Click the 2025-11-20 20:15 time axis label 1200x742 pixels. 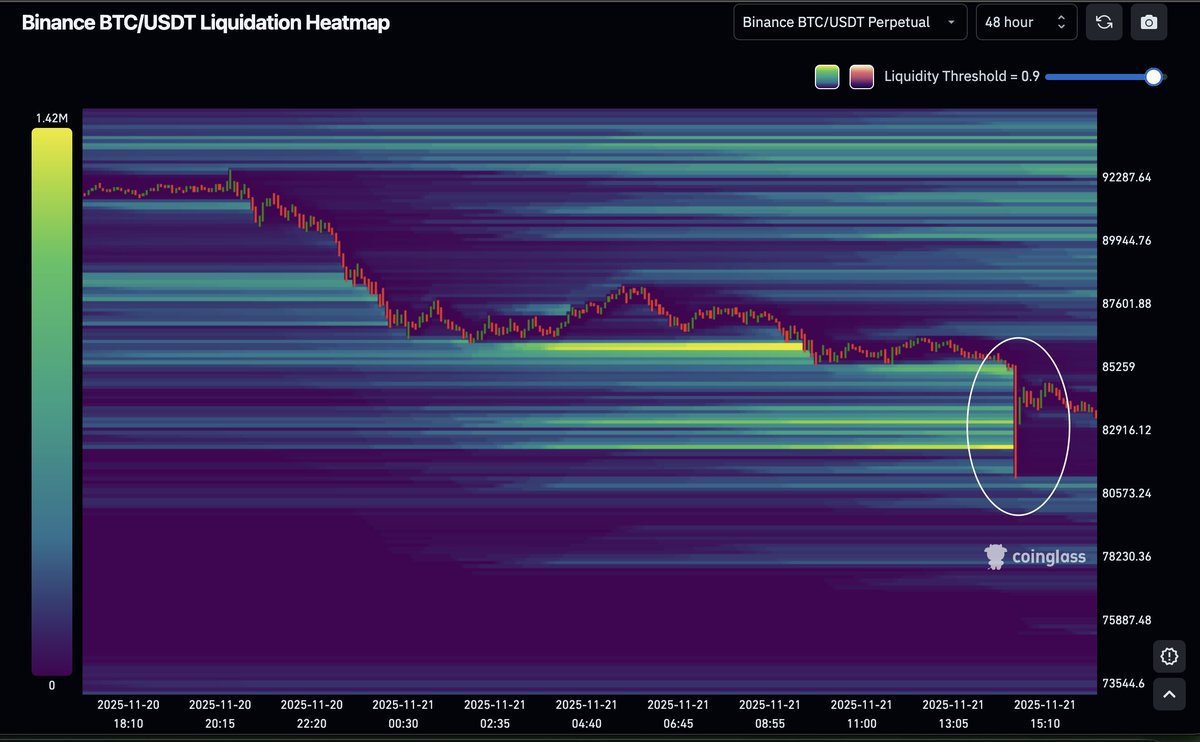click(x=220, y=714)
